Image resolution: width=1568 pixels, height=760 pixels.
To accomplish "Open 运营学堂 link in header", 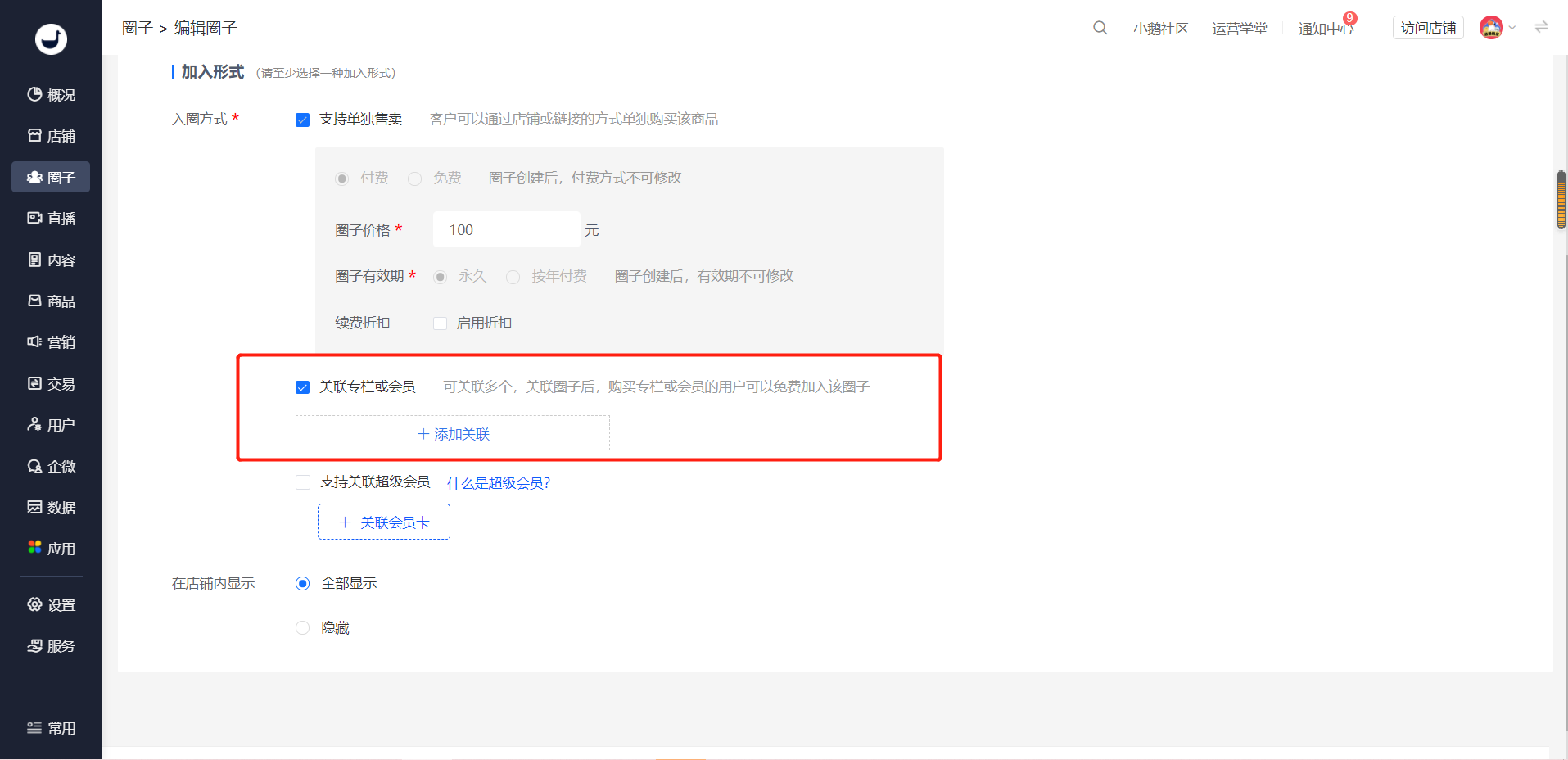I will (1239, 29).
